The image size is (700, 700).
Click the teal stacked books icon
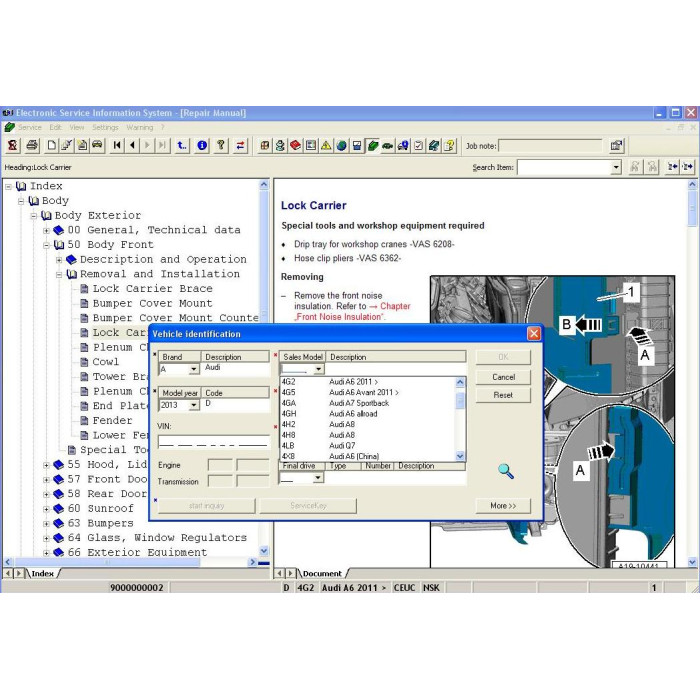point(434,146)
